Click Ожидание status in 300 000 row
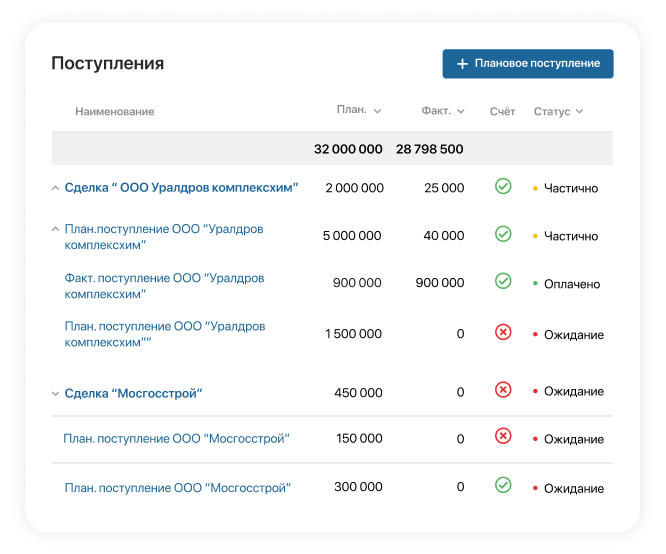666x554 pixels. pos(574,489)
